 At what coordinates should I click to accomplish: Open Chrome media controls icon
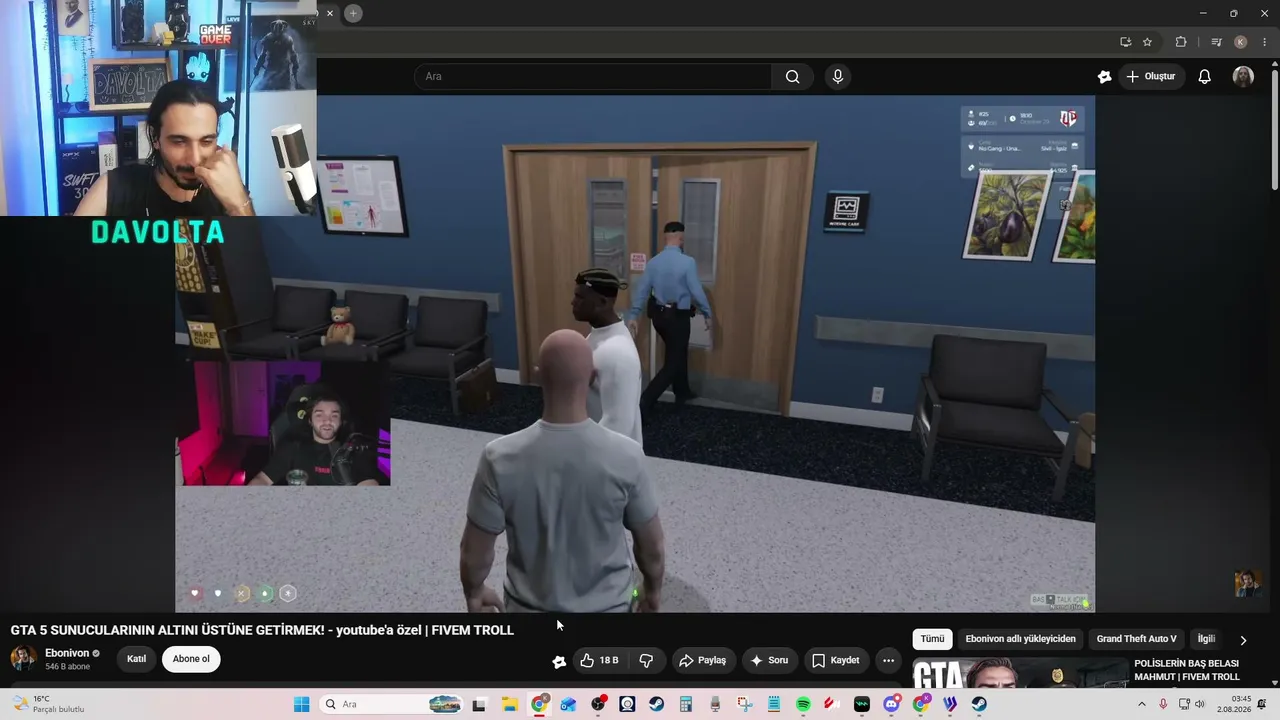(1216, 42)
